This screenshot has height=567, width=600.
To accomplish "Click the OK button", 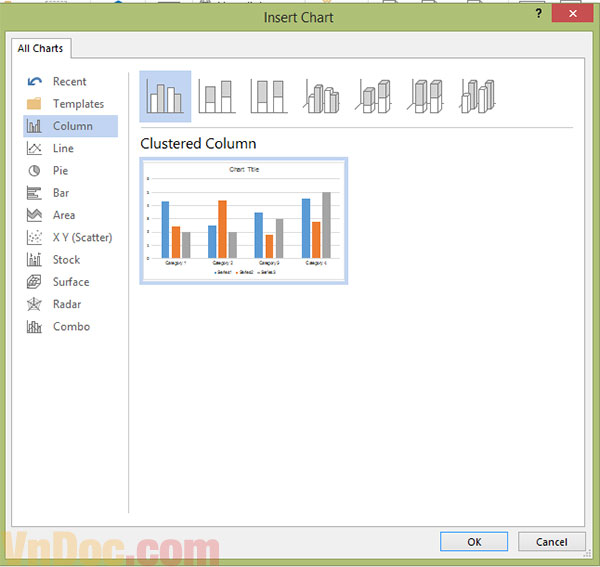I will tap(474, 541).
